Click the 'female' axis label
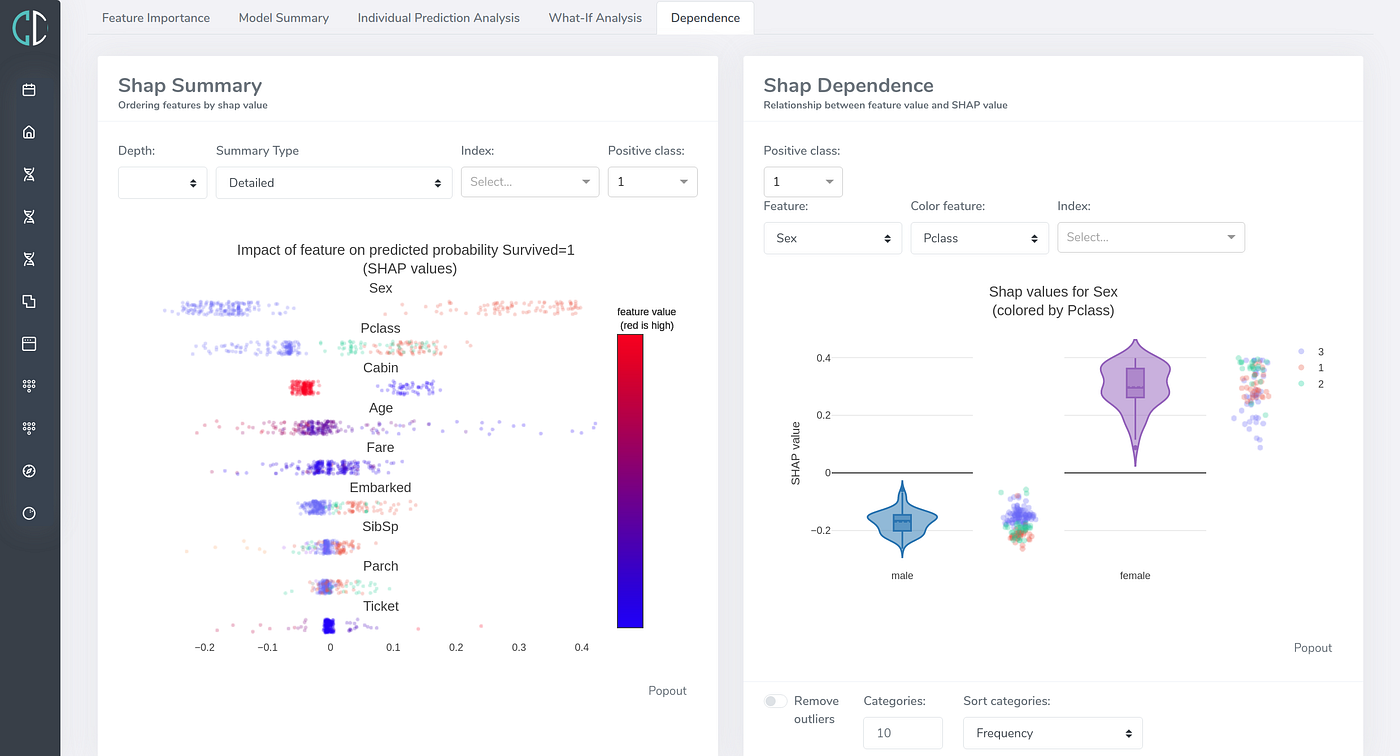Image resolution: width=1400 pixels, height=756 pixels. pos(1135,576)
